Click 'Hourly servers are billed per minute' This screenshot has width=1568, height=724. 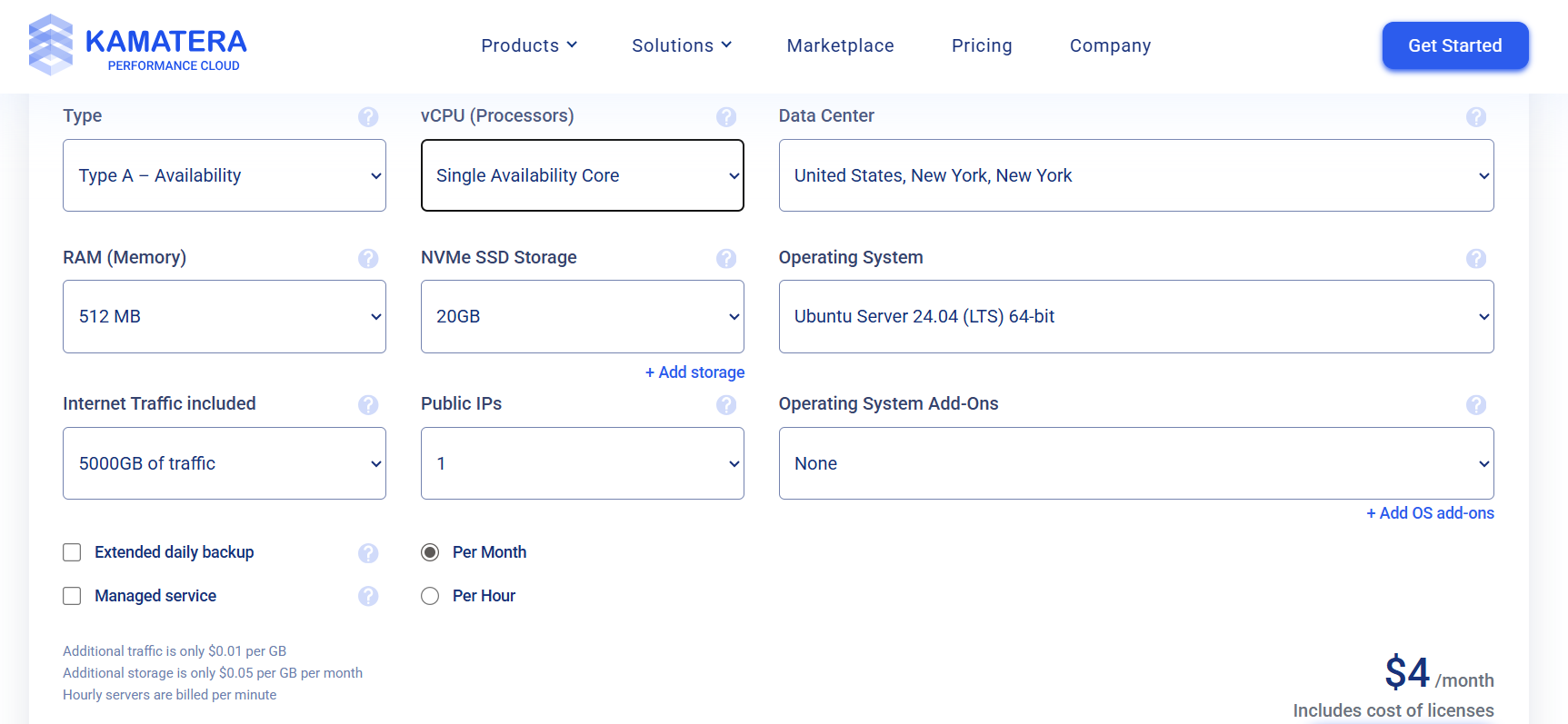(x=170, y=695)
